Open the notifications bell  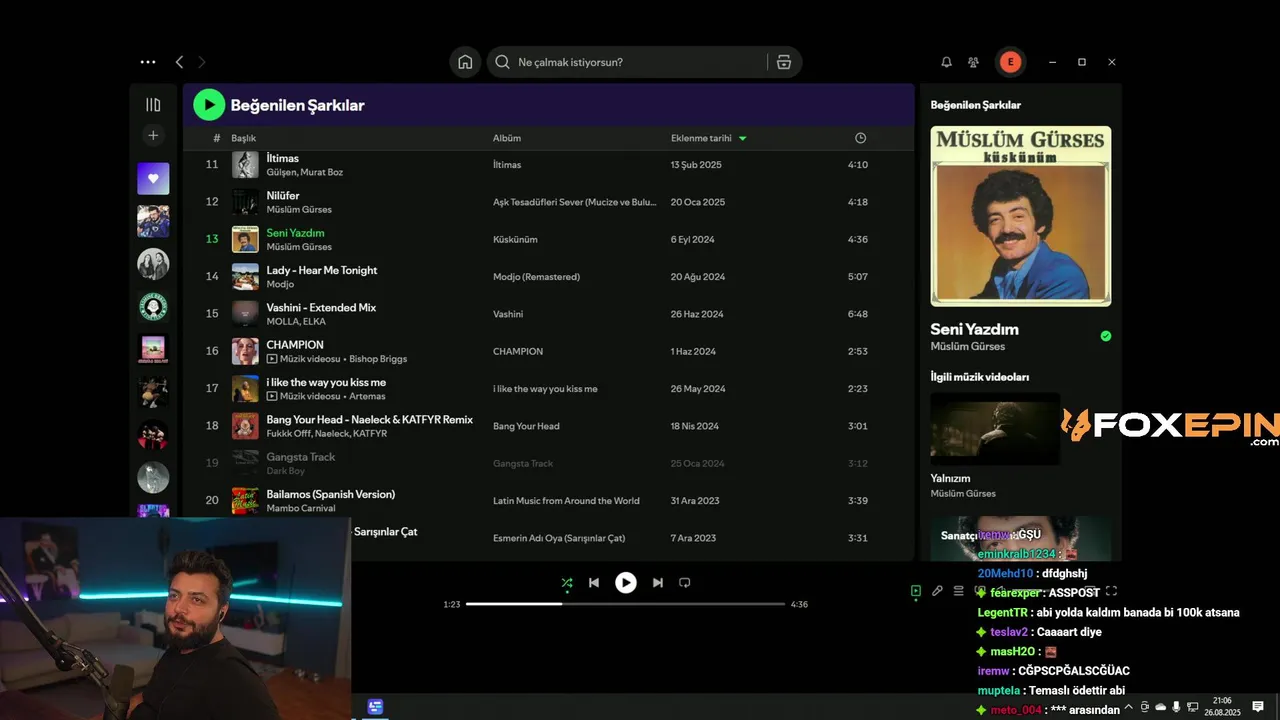[946, 62]
